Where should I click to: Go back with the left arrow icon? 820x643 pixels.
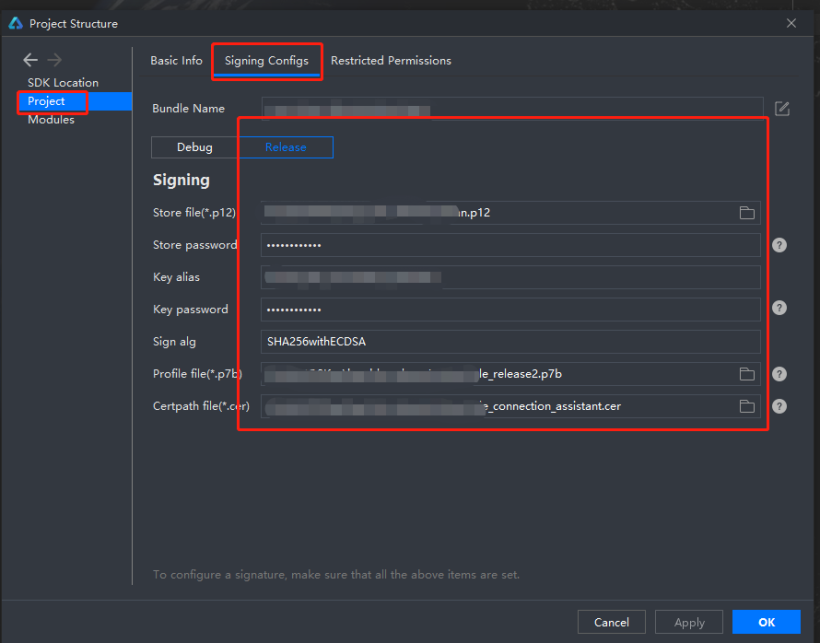click(x=30, y=60)
